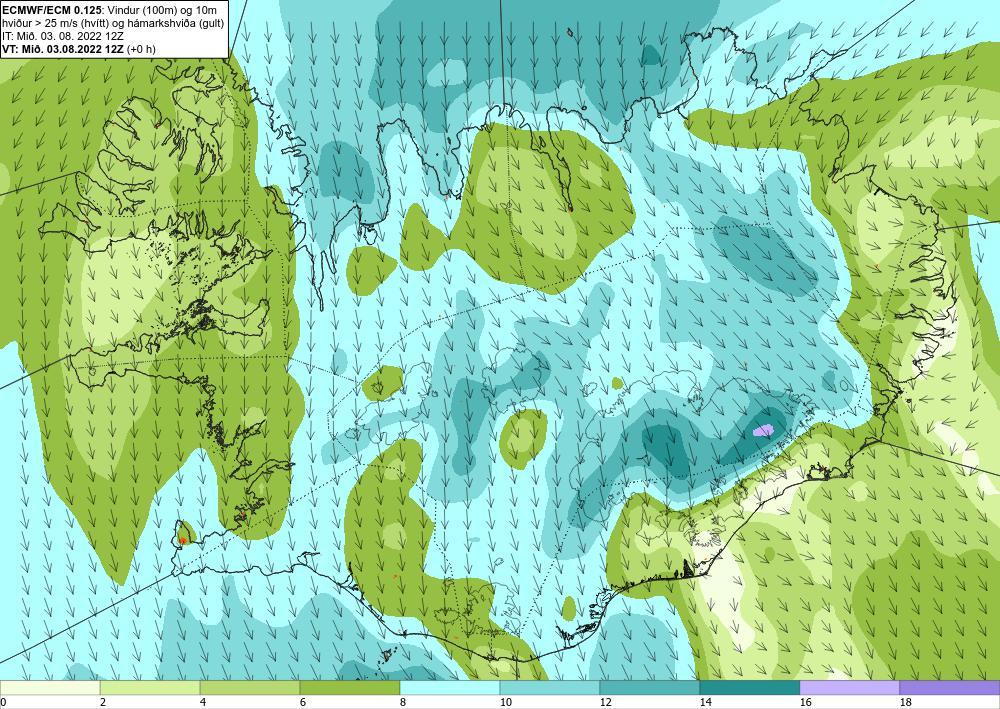The height and width of the screenshot is (709, 1000).
Task: Click the legend label '10'
Action: click(506, 703)
